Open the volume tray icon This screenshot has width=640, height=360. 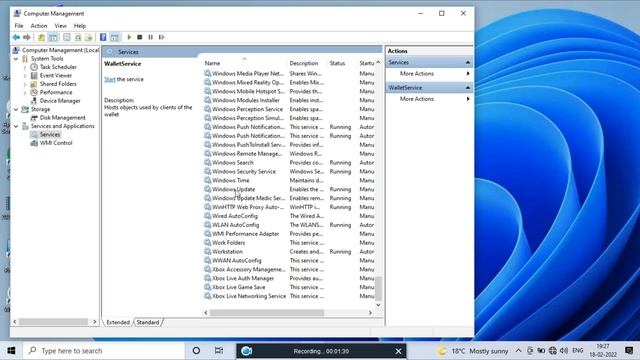(564, 351)
